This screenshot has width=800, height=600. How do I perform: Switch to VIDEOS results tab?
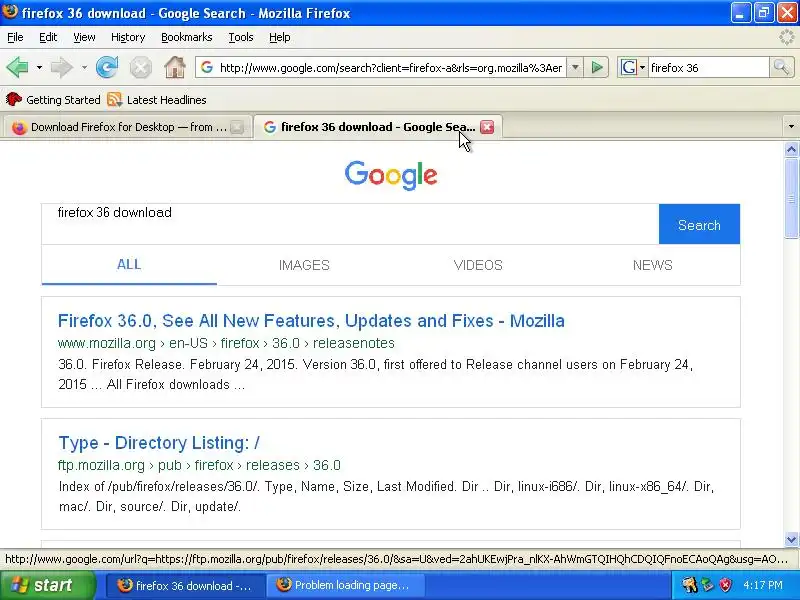pyautogui.click(x=478, y=265)
